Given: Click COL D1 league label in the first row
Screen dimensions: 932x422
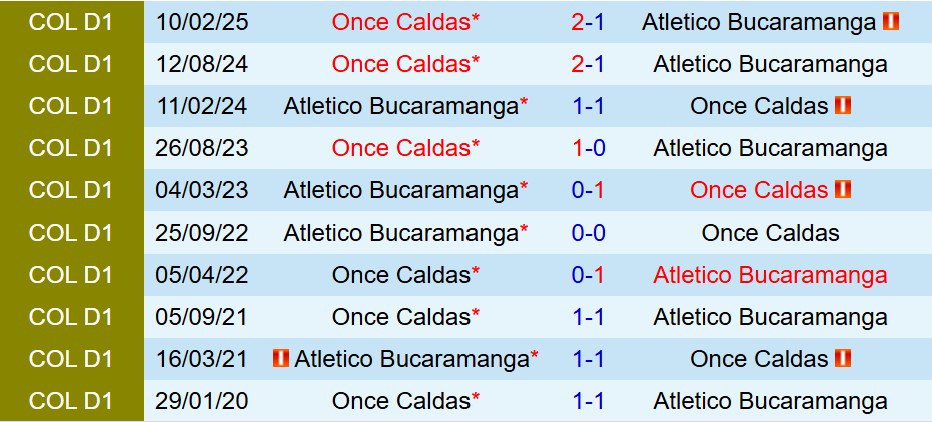Looking at the screenshot, I should (71, 22).
